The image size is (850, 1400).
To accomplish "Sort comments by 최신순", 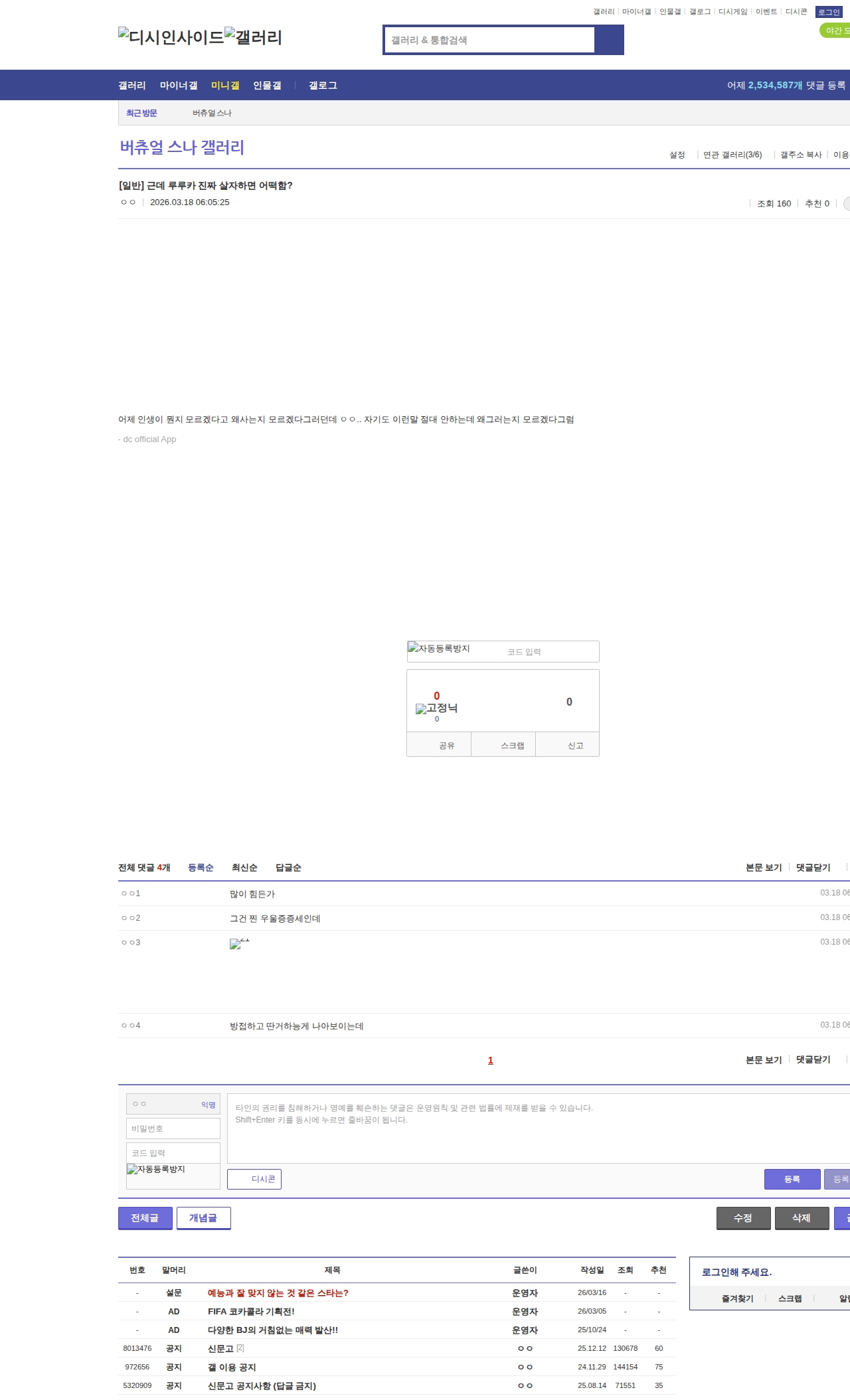I will [x=244, y=868].
